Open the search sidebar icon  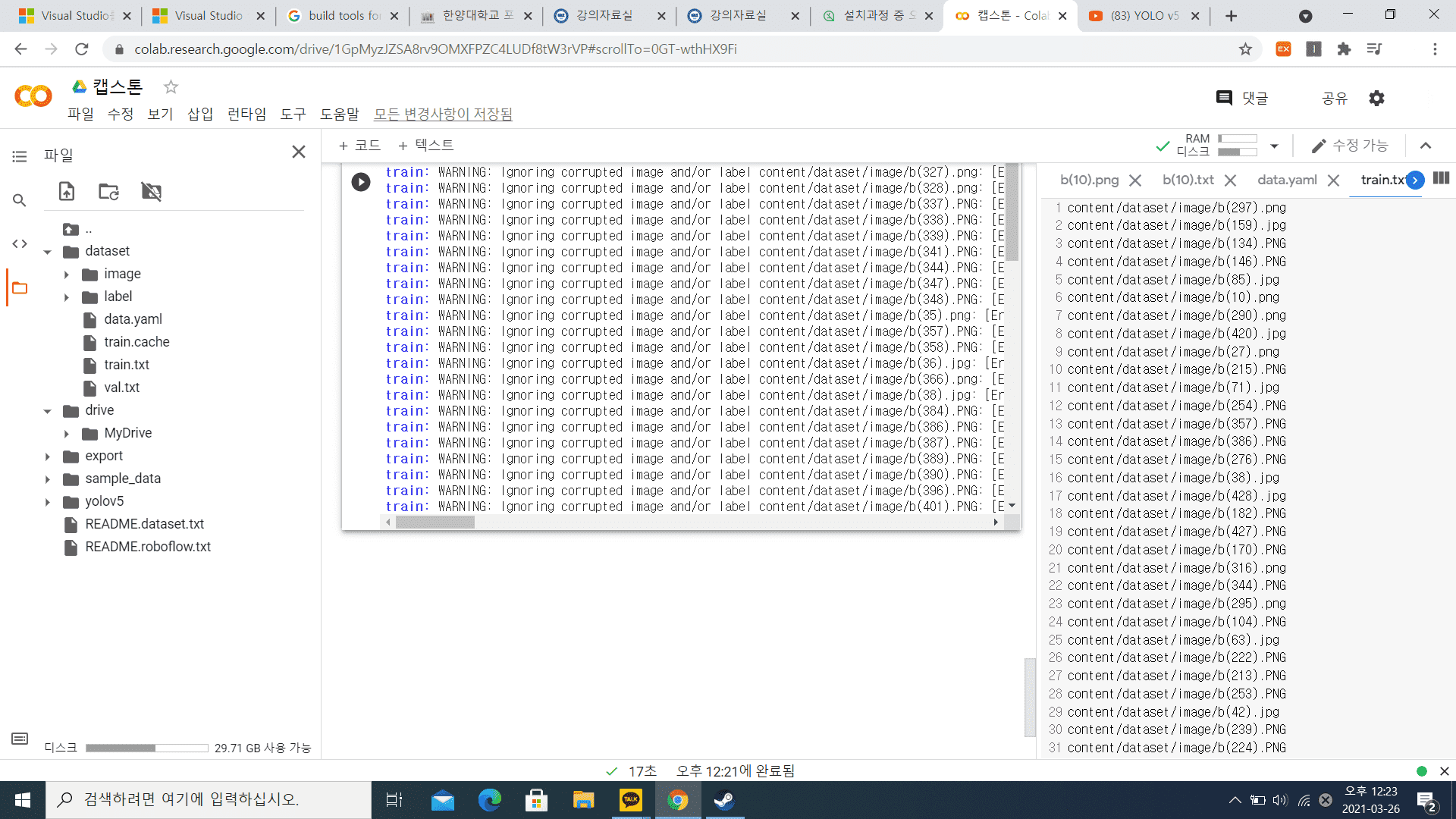pos(20,200)
